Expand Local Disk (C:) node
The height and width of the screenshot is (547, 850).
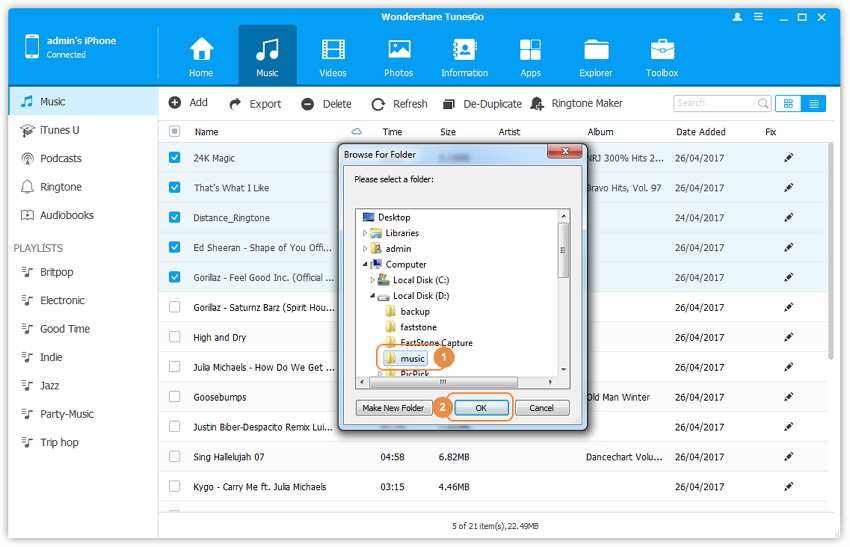pyautogui.click(x=372, y=280)
